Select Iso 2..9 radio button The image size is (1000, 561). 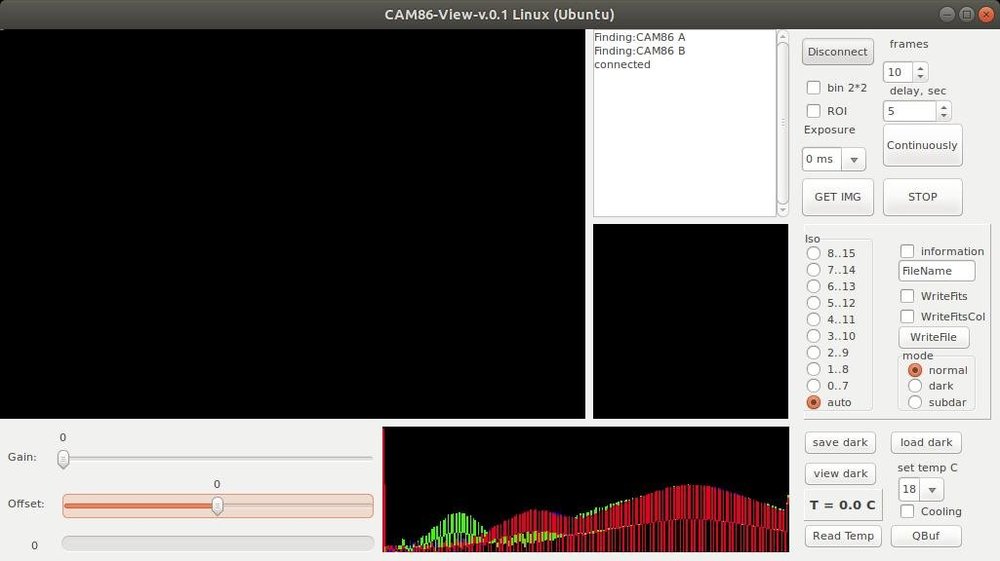pyautogui.click(x=813, y=353)
